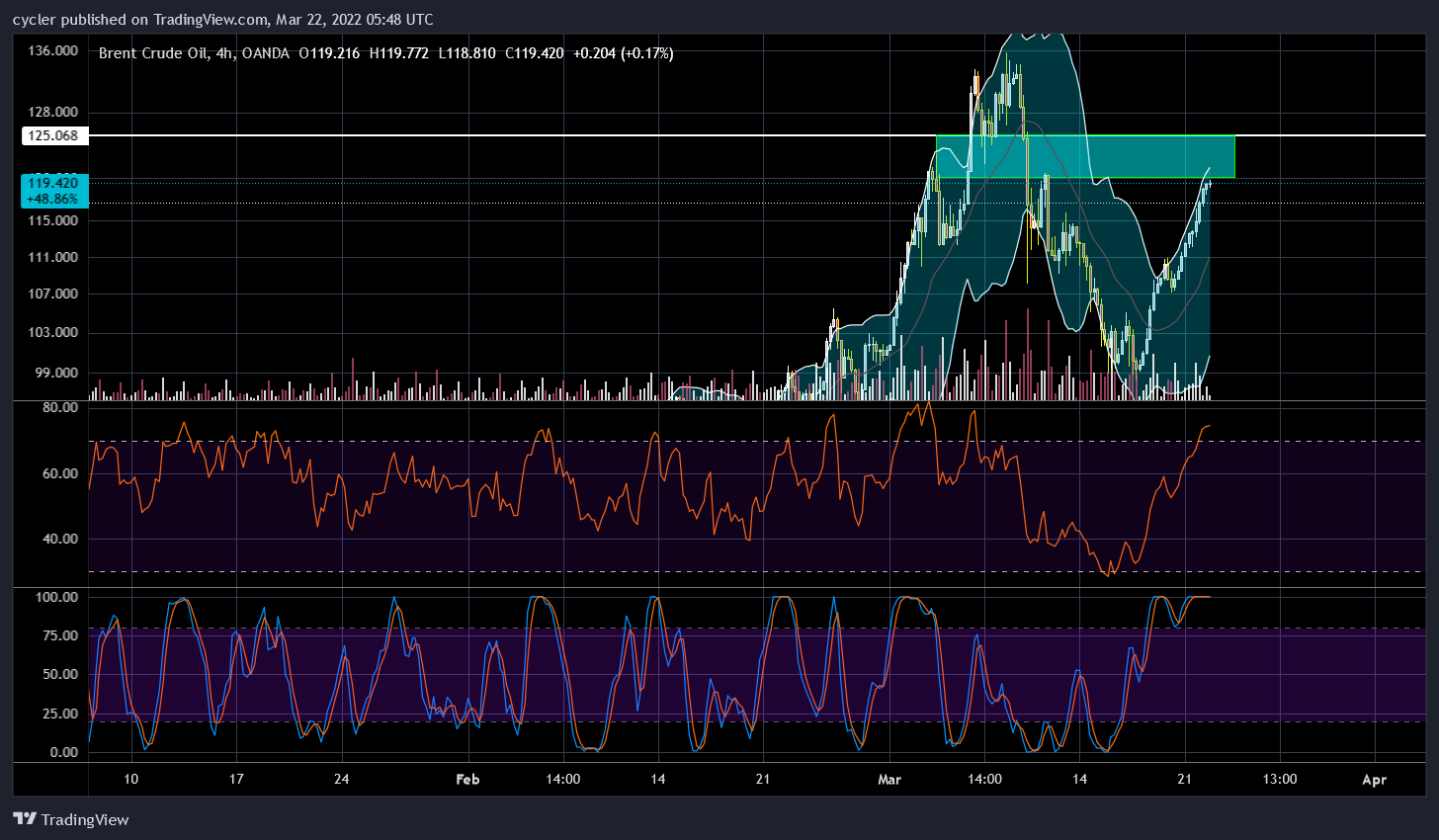Click the low value L118.810
The height and width of the screenshot is (840, 1439).
pos(466,53)
